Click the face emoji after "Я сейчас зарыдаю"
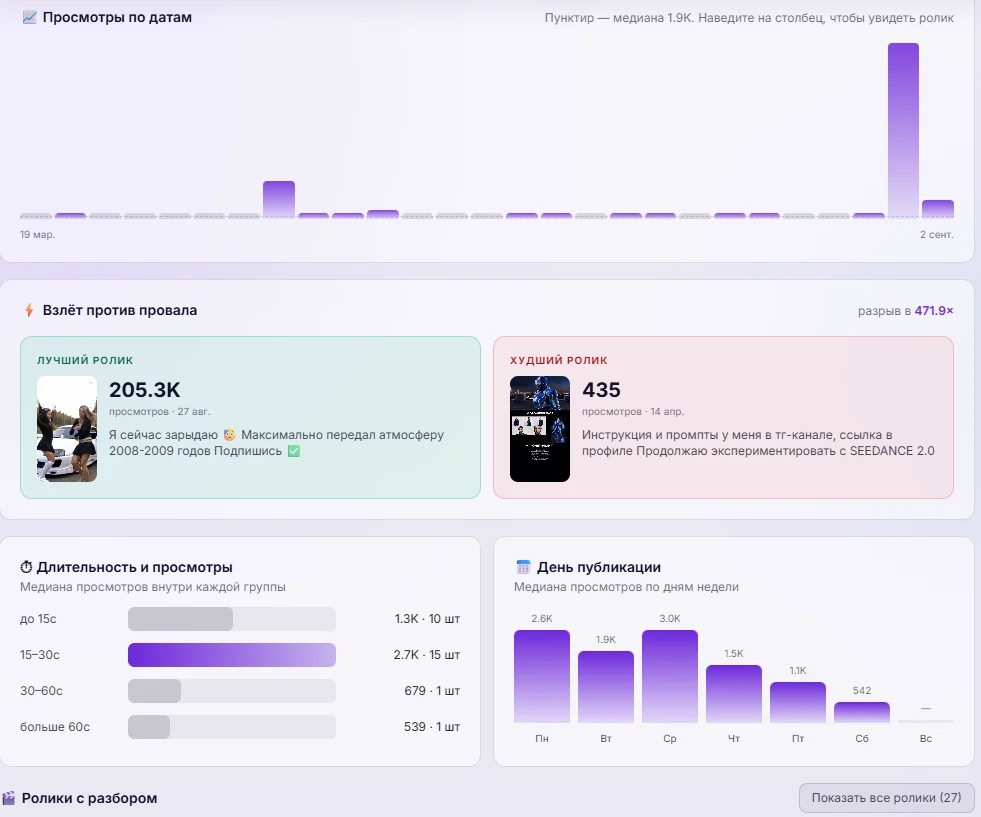The height and width of the screenshot is (817, 981). pyautogui.click(x=230, y=435)
